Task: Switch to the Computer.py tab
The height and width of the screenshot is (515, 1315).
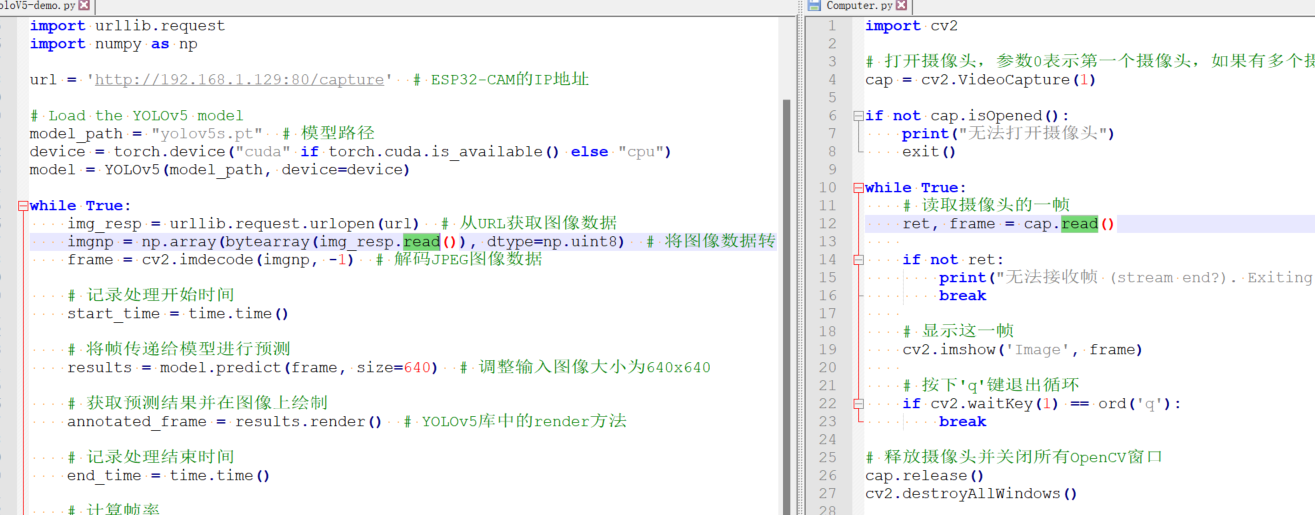Action: click(x=858, y=6)
